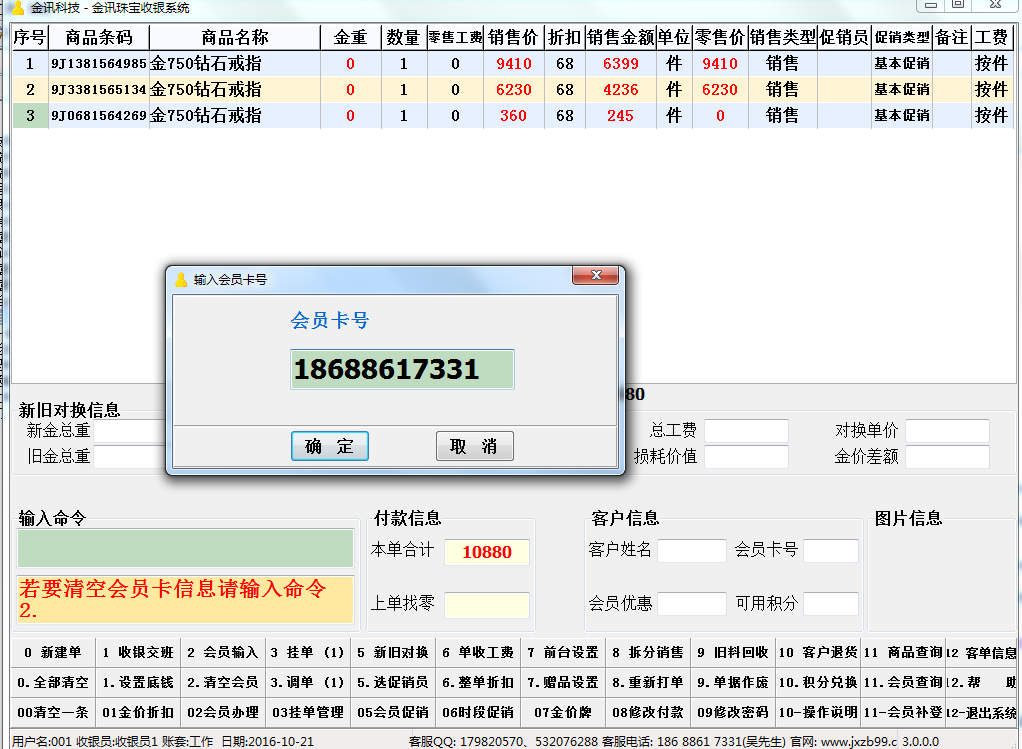Click the 07金价牌 button
This screenshot has width=1022, height=749.
(x=563, y=712)
